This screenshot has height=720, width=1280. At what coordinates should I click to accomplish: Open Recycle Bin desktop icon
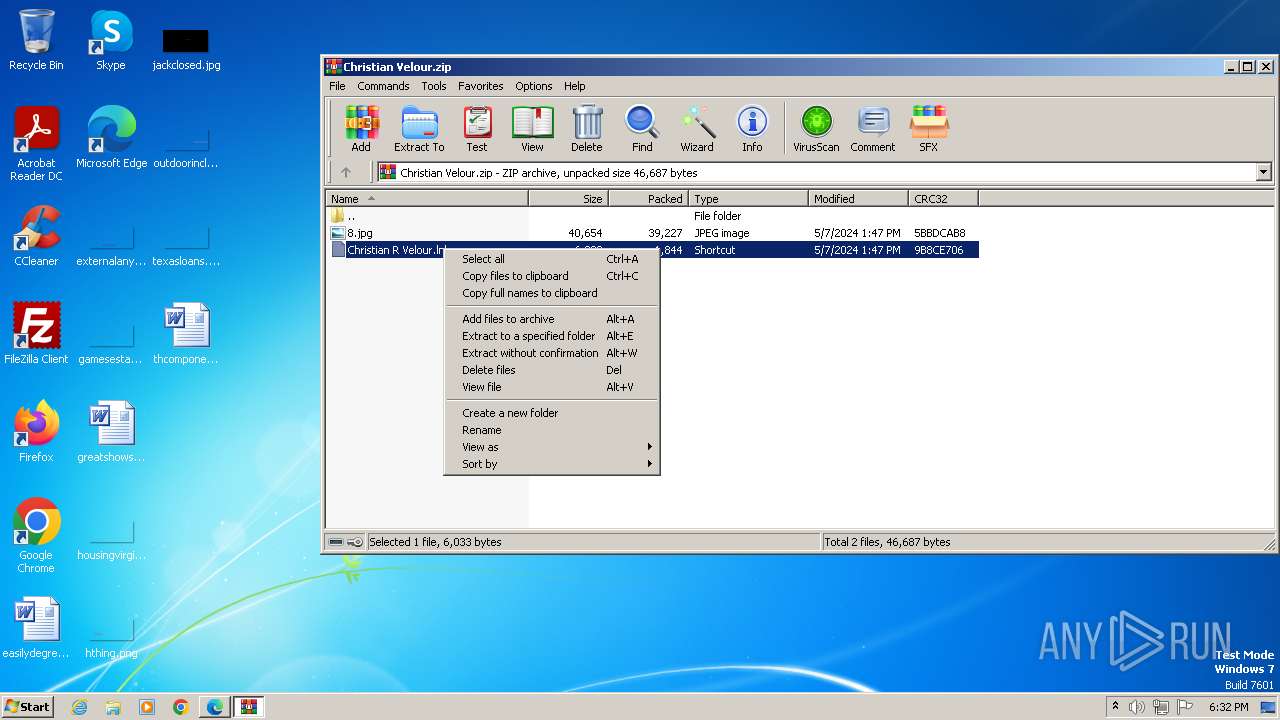[x=36, y=40]
